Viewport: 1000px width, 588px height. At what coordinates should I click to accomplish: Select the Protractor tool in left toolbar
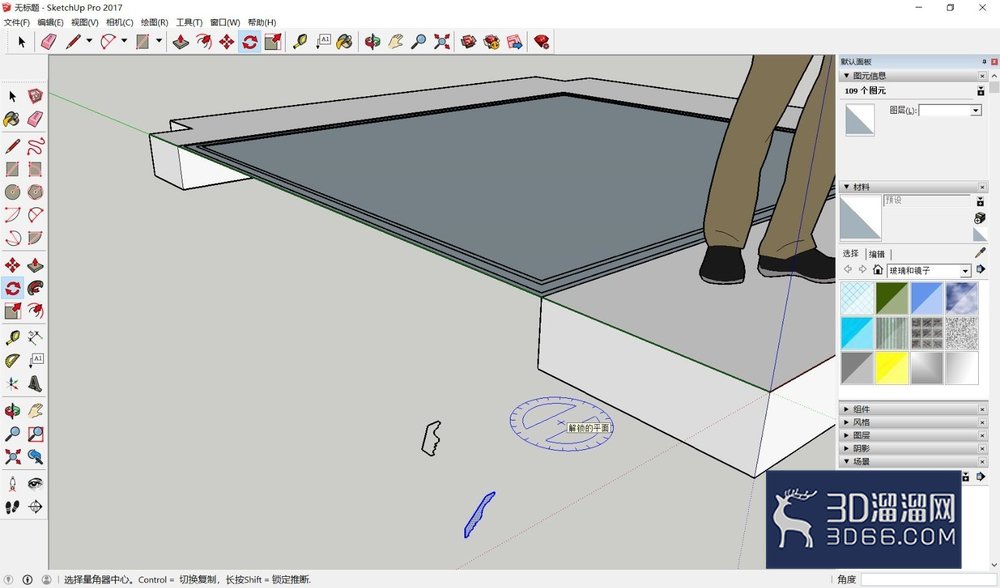tap(12, 361)
